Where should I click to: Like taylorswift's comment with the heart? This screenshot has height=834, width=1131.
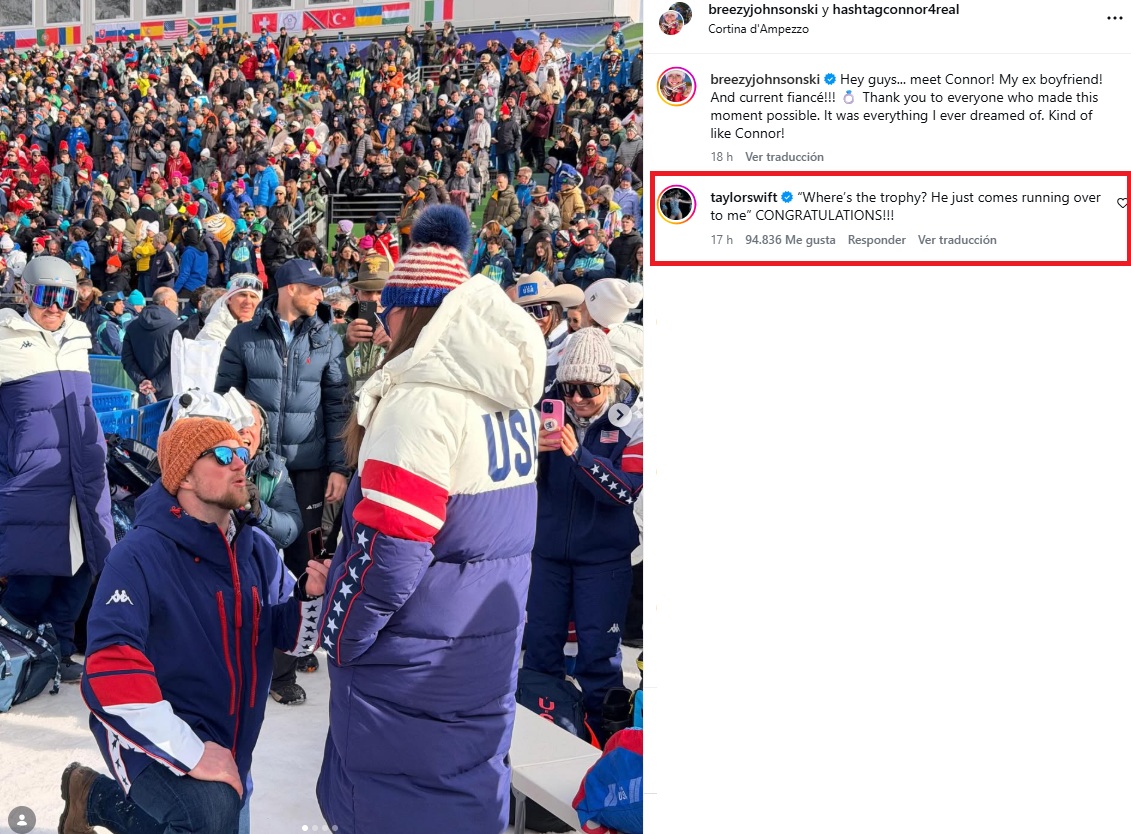pyautogui.click(x=1122, y=203)
